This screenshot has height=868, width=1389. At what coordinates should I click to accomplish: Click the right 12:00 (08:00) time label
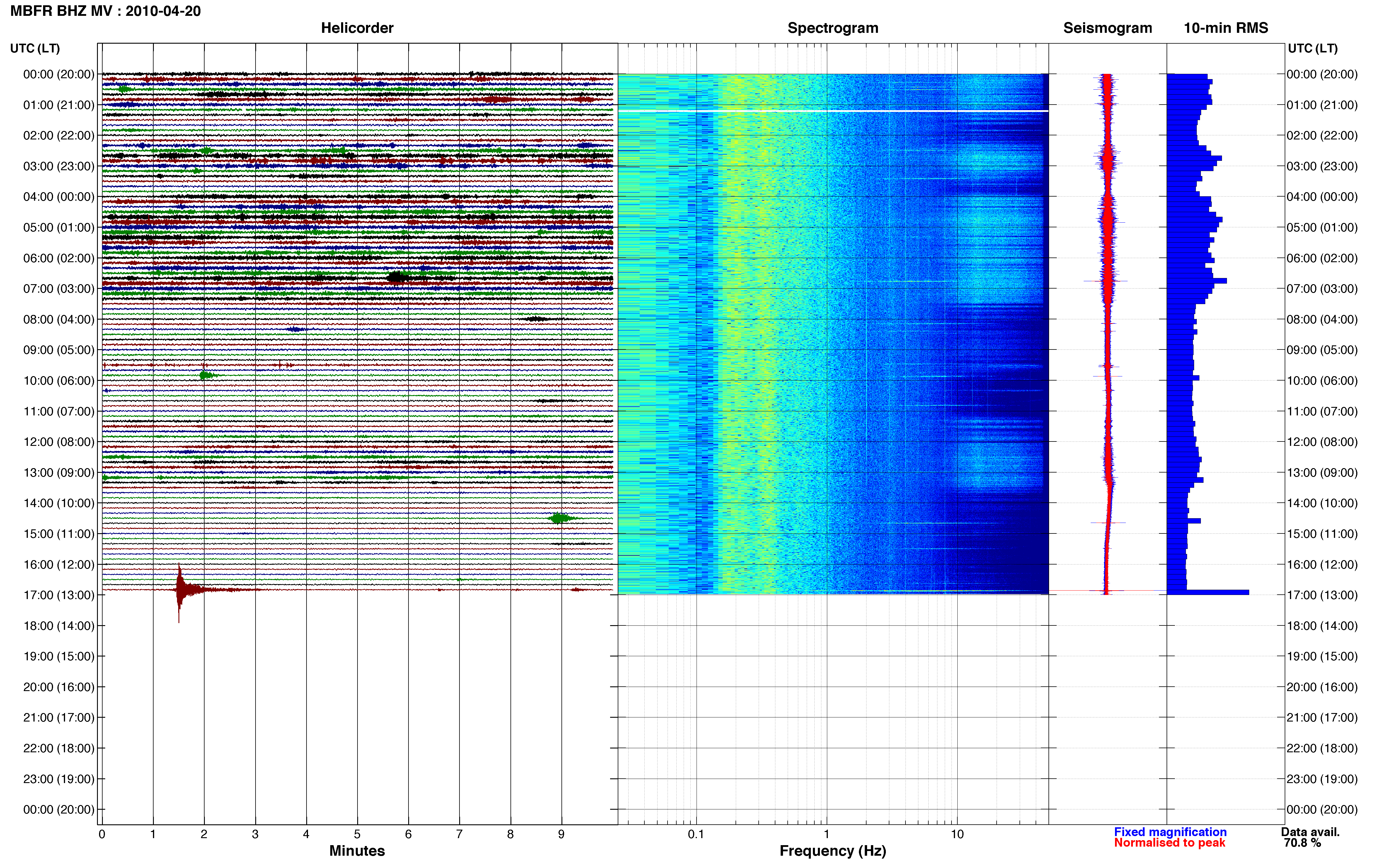tap(1322, 442)
